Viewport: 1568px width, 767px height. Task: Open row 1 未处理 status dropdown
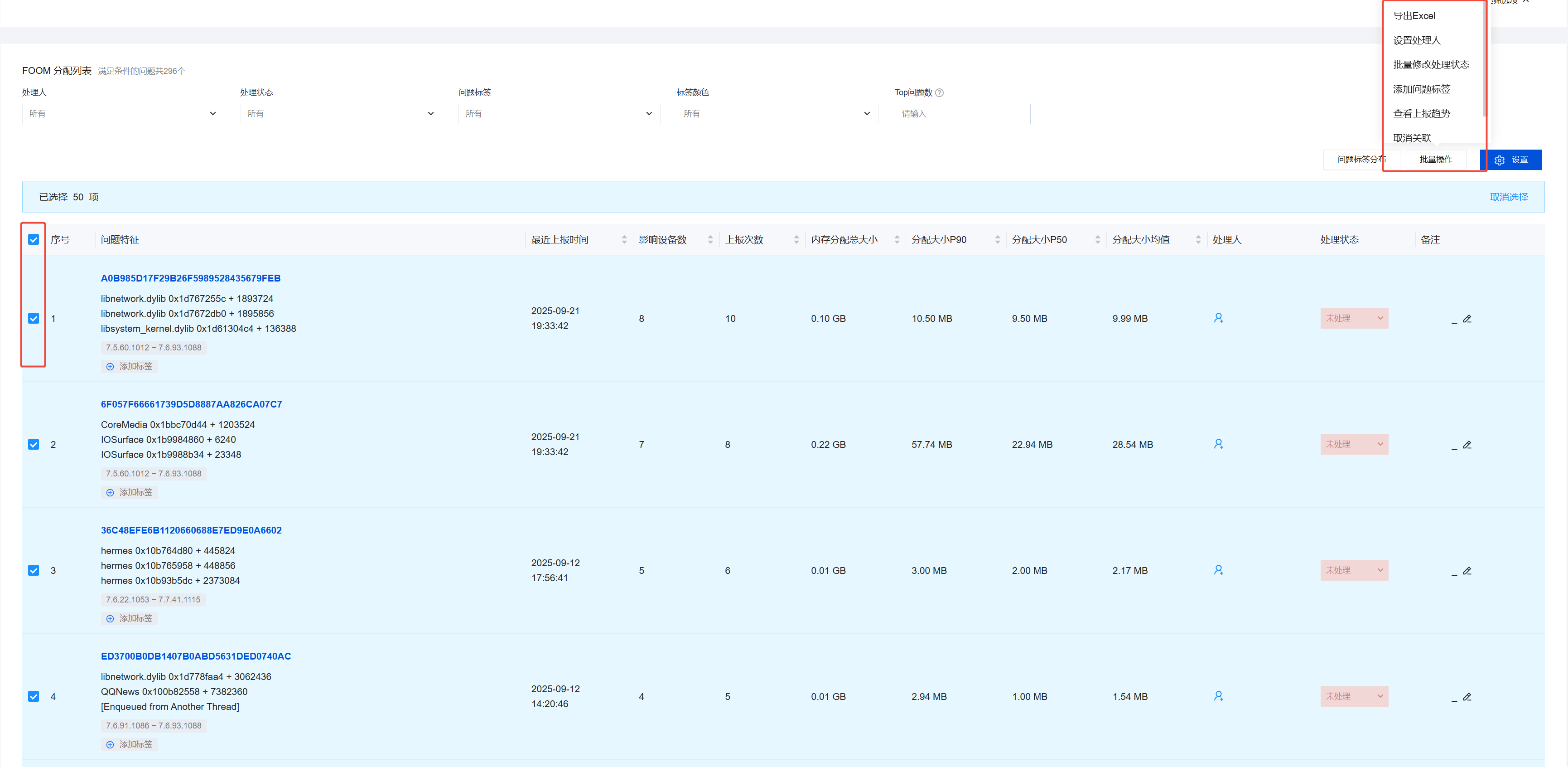(x=1354, y=319)
